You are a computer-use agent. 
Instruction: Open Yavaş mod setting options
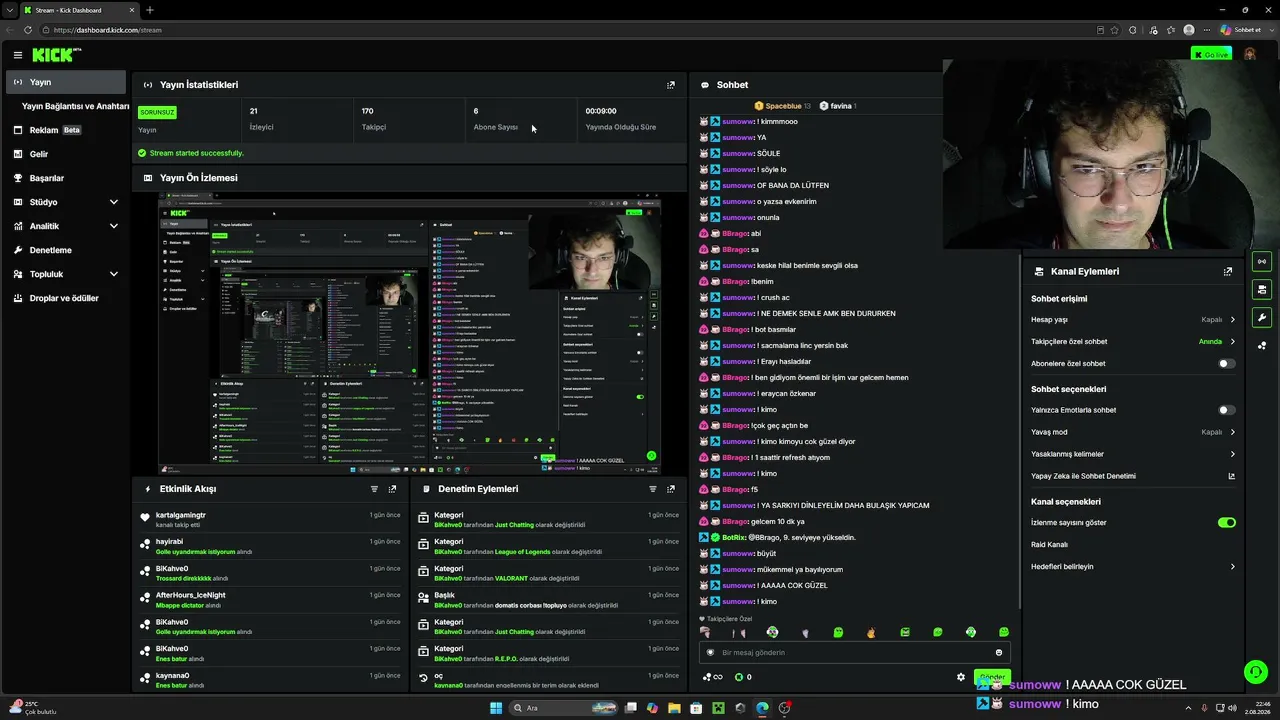pos(1133,432)
